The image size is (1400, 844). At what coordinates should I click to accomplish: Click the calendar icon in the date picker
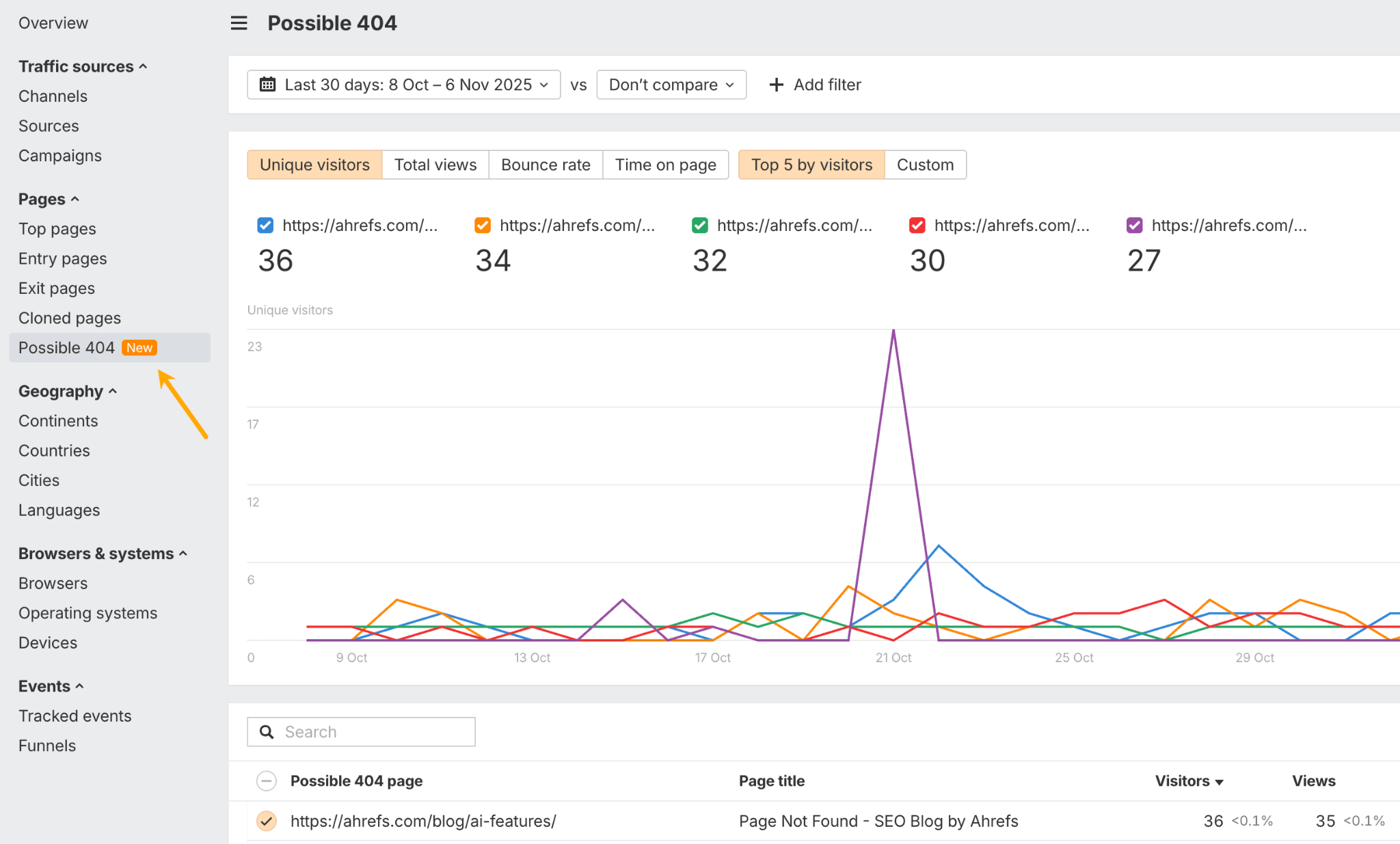click(267, 84)
